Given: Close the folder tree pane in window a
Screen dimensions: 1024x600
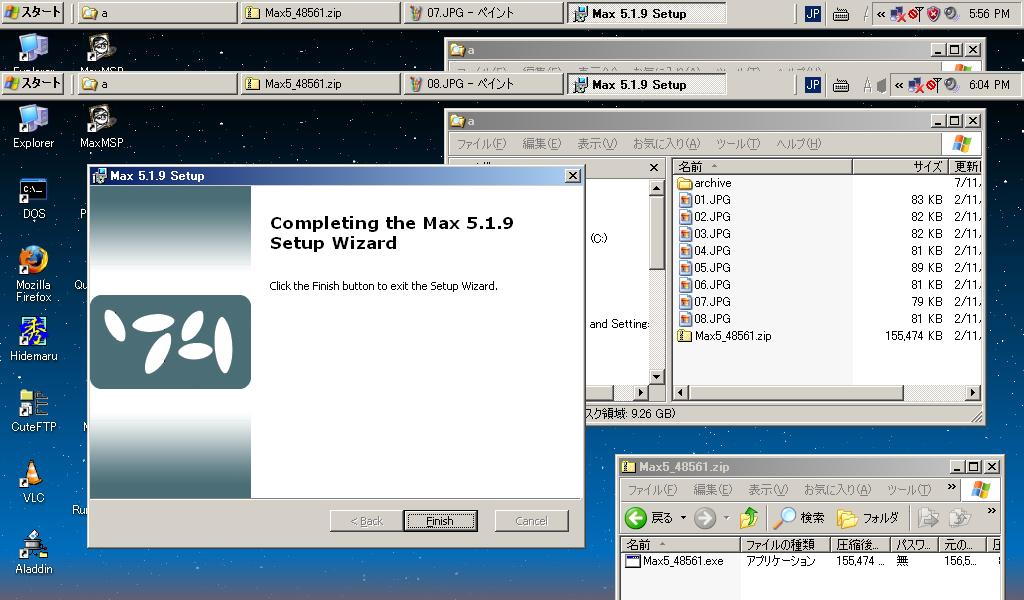Looking at the screenshot, I should click(654, 168).
